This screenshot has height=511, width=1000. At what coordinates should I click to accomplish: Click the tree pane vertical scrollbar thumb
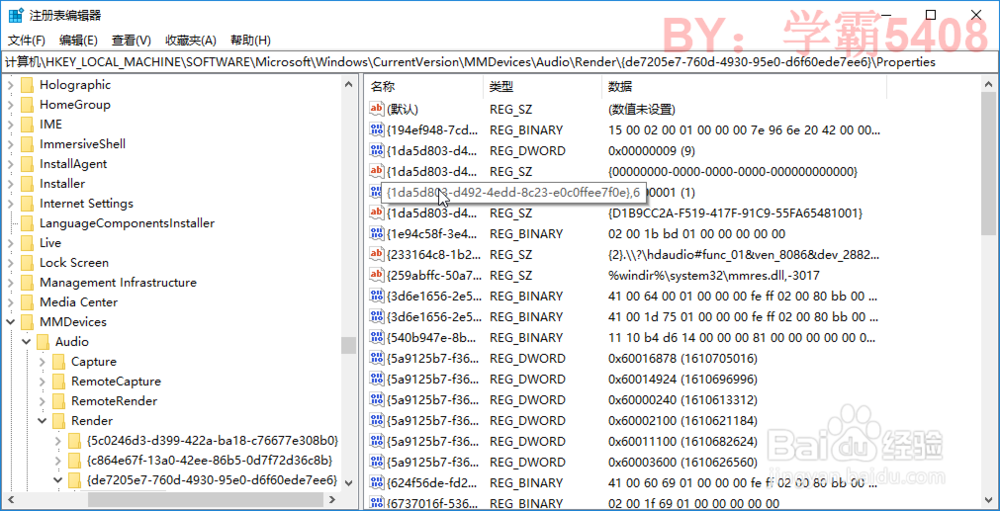click(x=348, y=345)
